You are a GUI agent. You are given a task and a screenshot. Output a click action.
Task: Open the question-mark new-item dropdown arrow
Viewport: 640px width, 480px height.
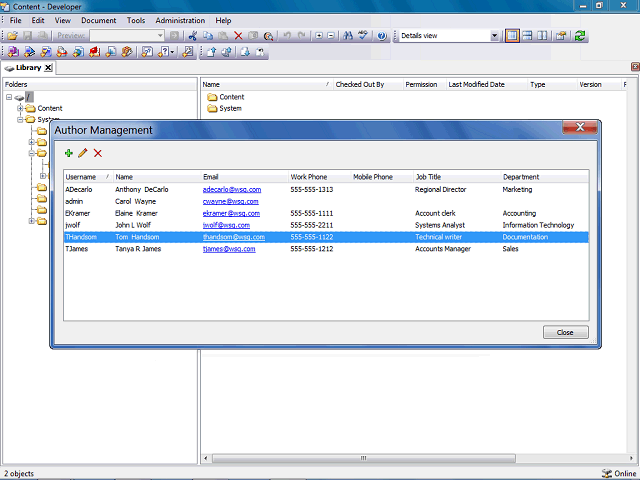(172, 52)
